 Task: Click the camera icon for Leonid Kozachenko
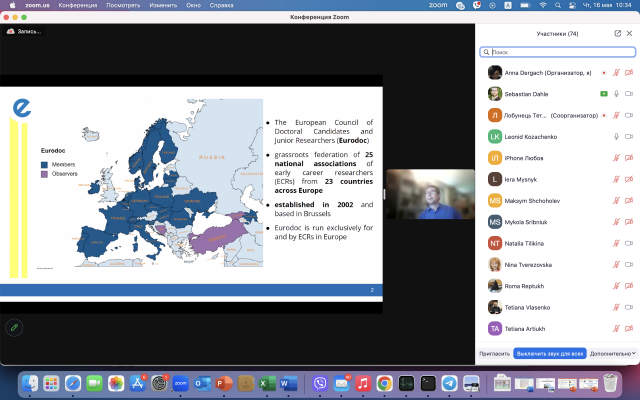pyautogui.click(x=629, y=137)
